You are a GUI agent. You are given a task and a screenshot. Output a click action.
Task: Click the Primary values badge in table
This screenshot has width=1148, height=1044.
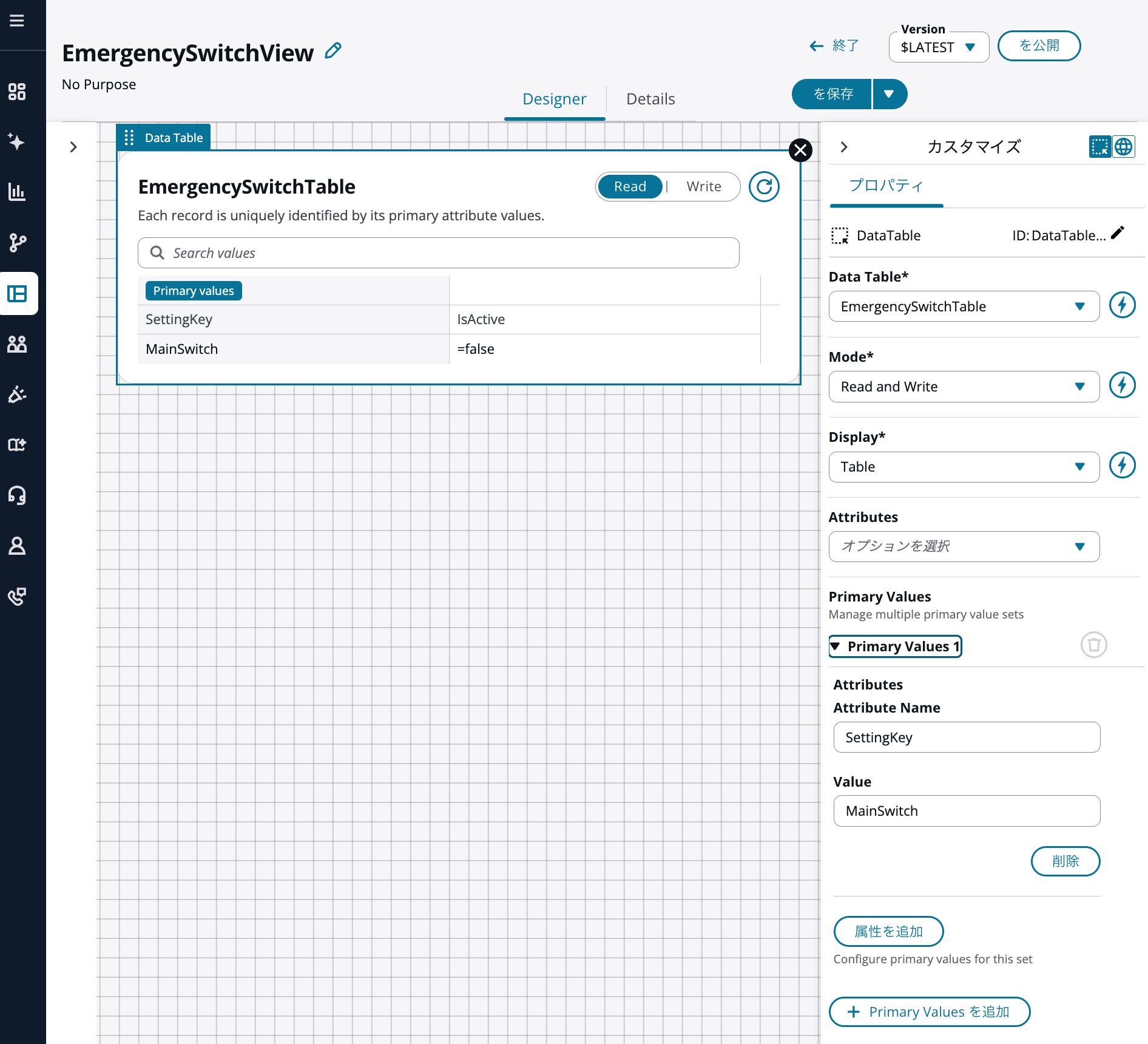coord(194,291)
